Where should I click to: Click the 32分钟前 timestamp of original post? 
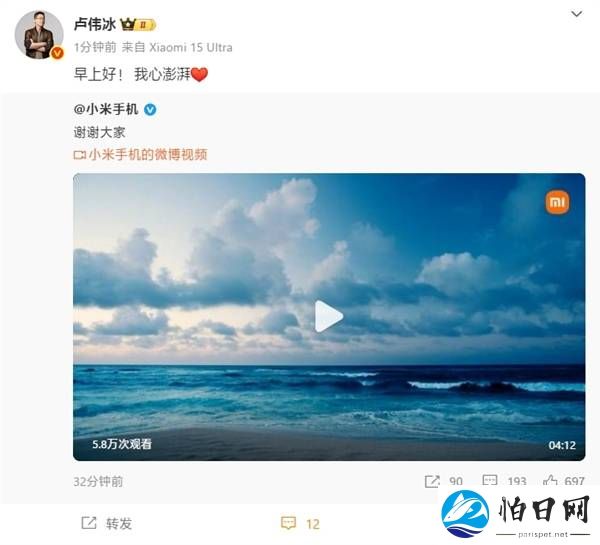(98, 481)
